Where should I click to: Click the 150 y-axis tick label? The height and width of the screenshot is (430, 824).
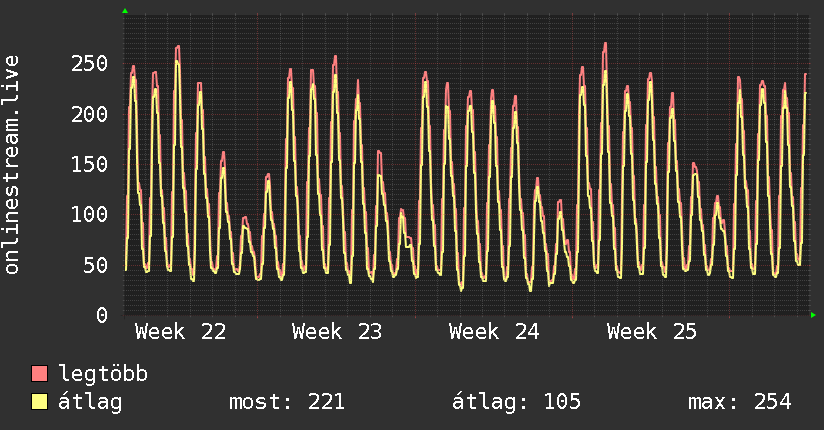(x=89, y=165)
